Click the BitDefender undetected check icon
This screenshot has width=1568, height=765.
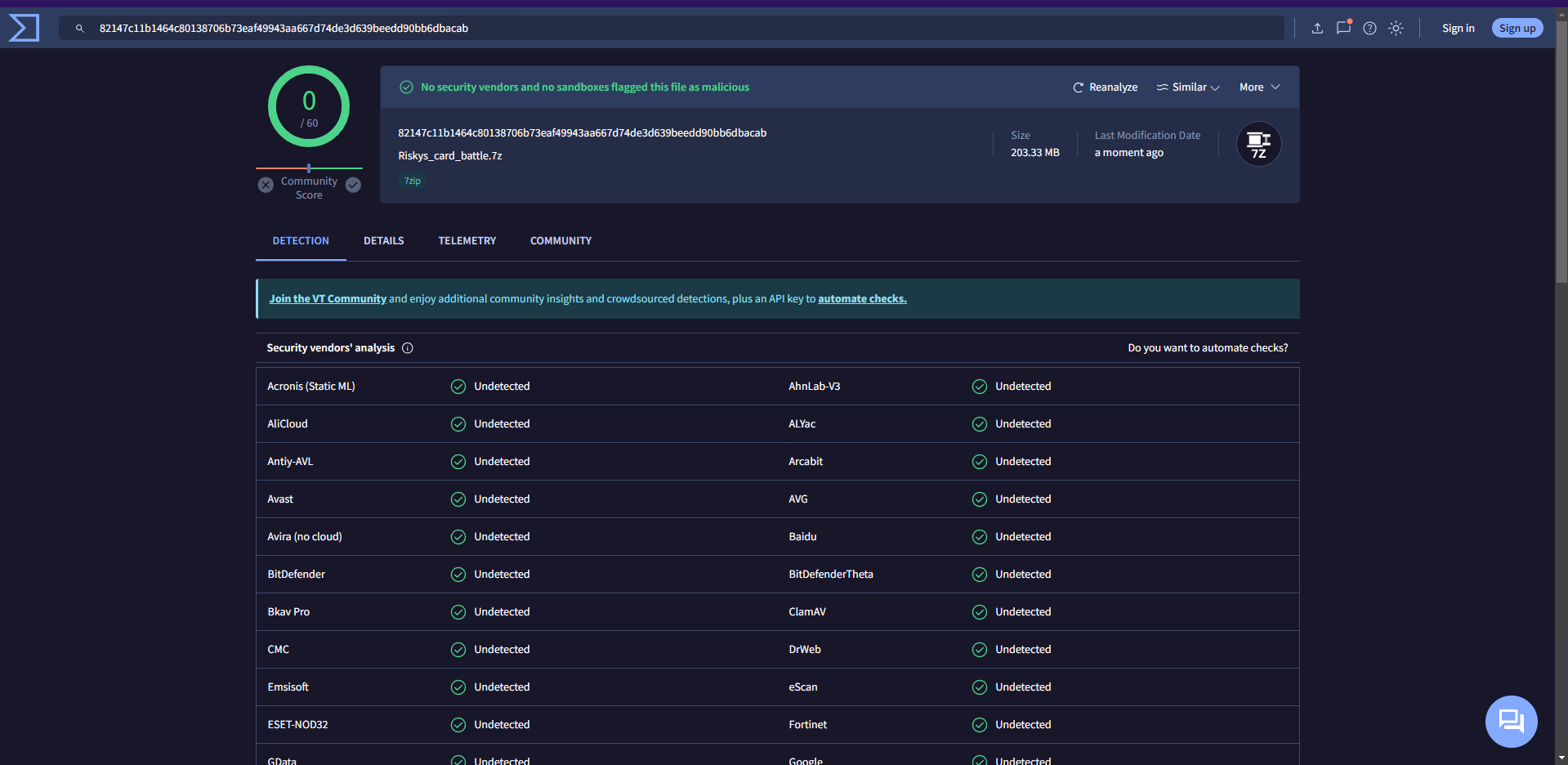[458, 575]
